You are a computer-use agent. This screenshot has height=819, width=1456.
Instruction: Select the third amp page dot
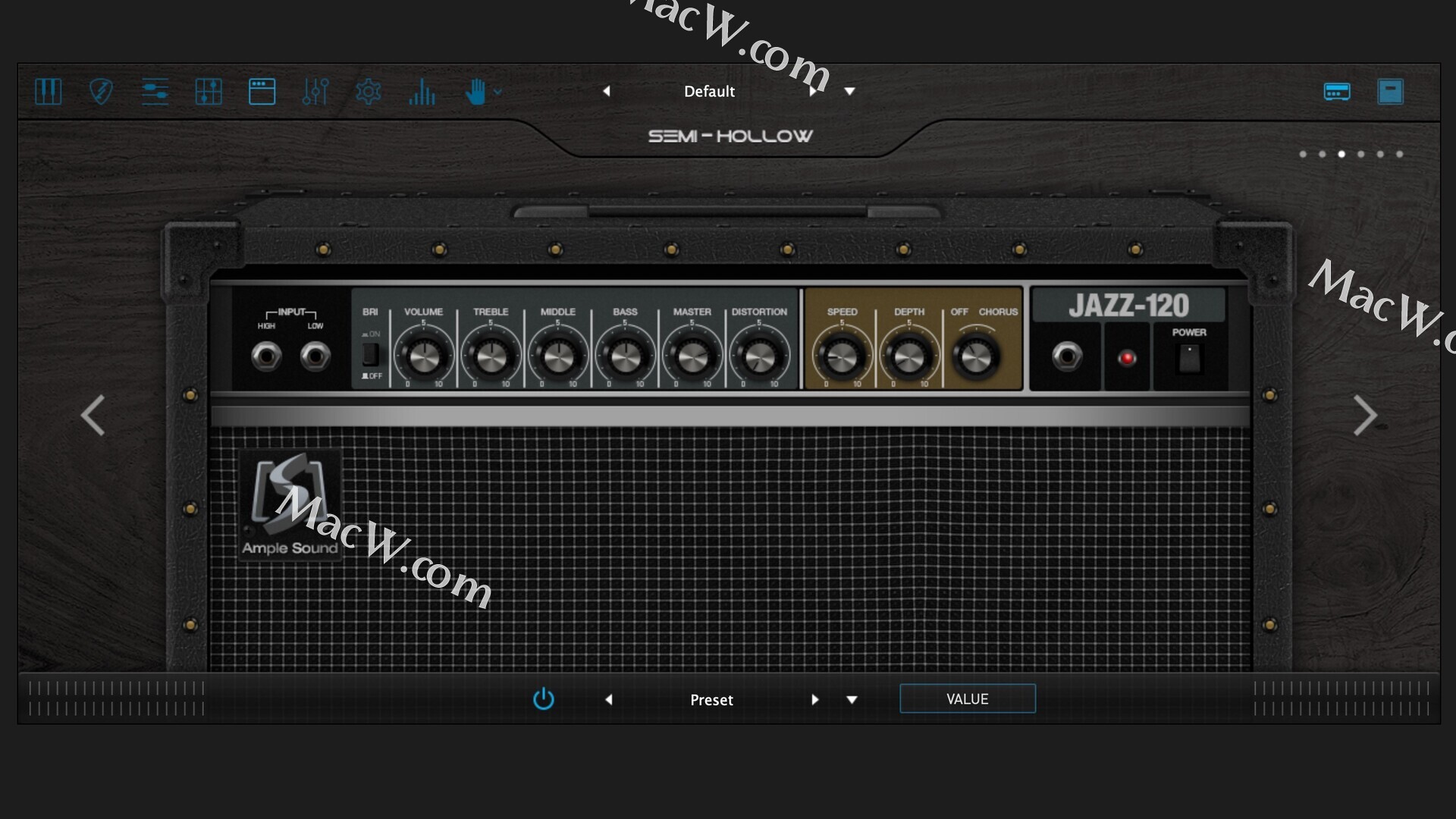1341,154
